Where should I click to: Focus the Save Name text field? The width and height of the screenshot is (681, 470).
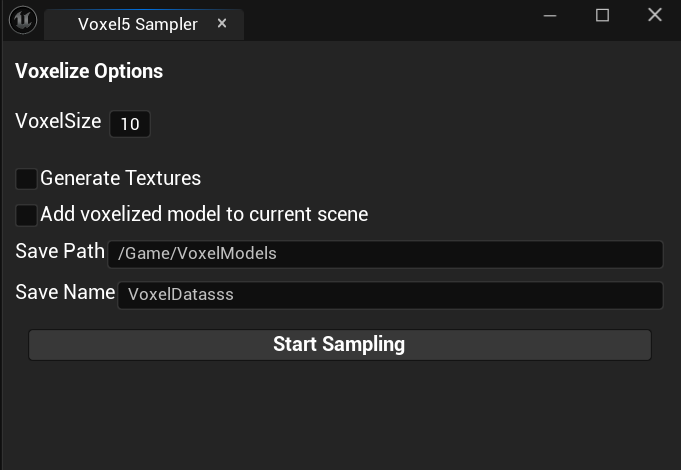390,295
